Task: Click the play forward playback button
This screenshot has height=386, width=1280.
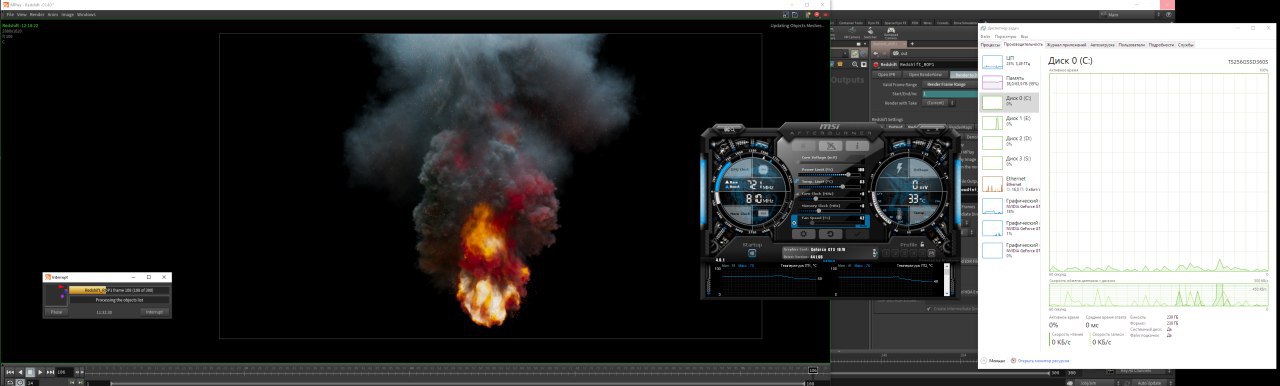Action: [x=40, y=372]
